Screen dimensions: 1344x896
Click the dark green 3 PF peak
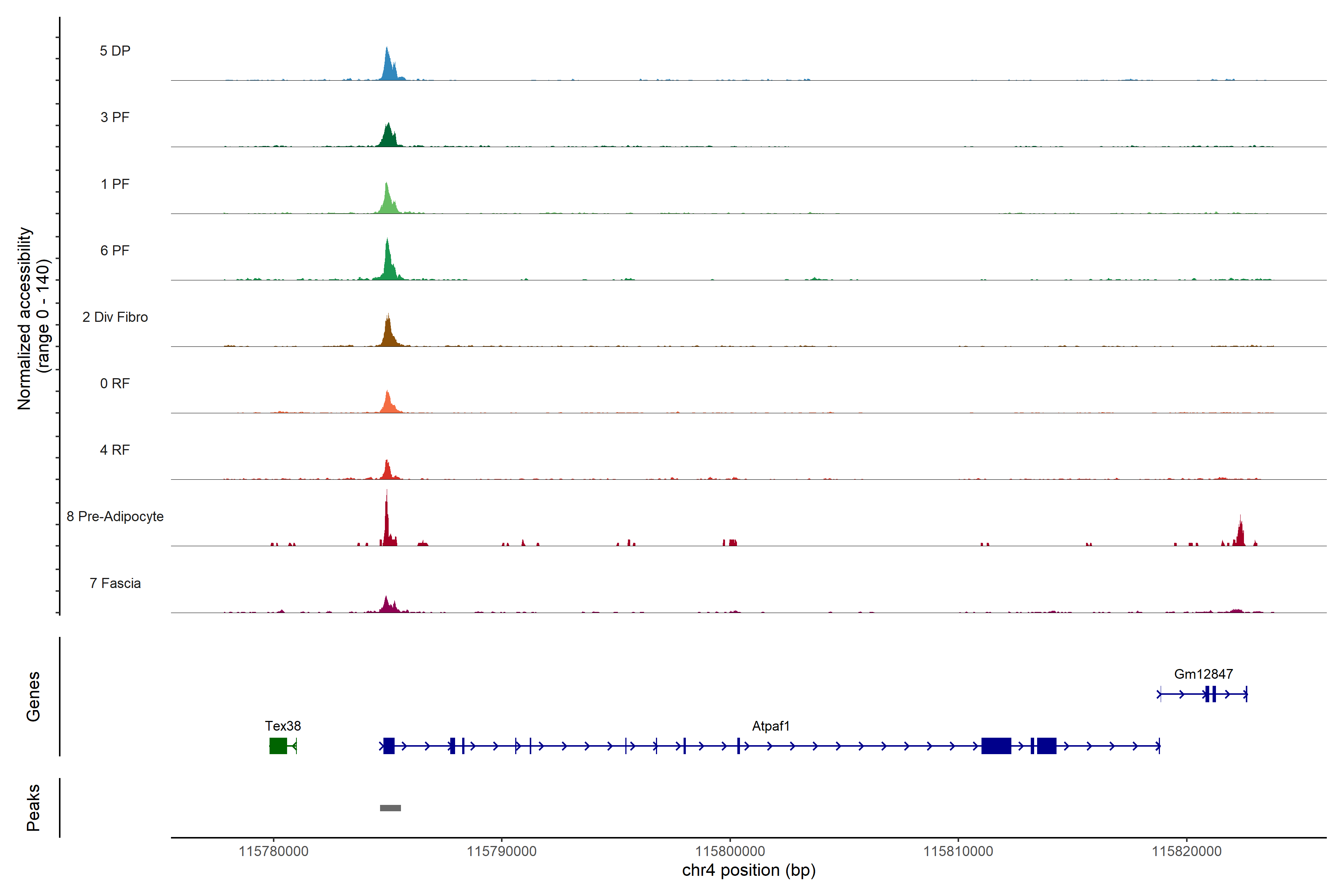click(x=388, y=137)
